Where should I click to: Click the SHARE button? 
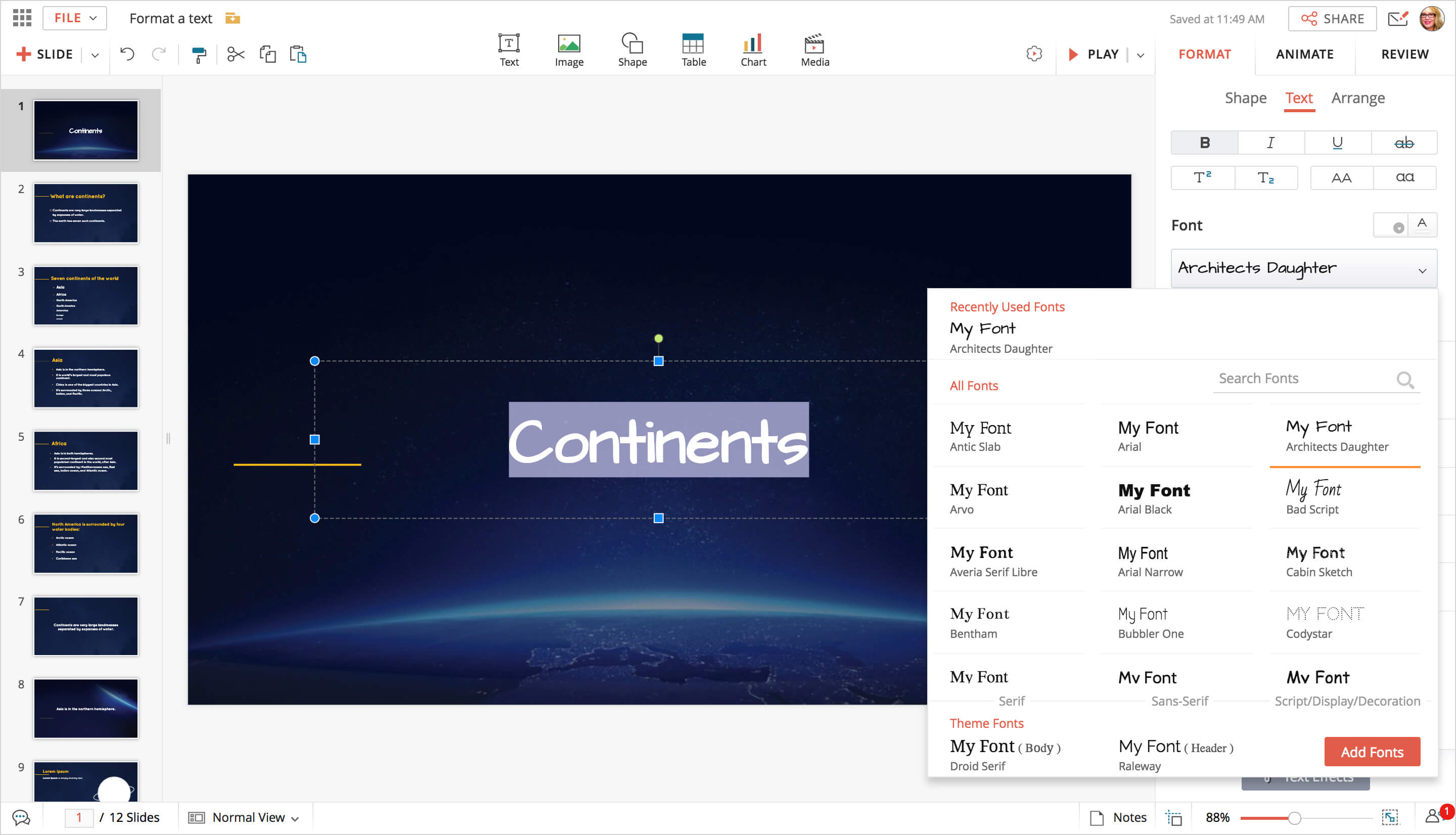point(1332,19)
